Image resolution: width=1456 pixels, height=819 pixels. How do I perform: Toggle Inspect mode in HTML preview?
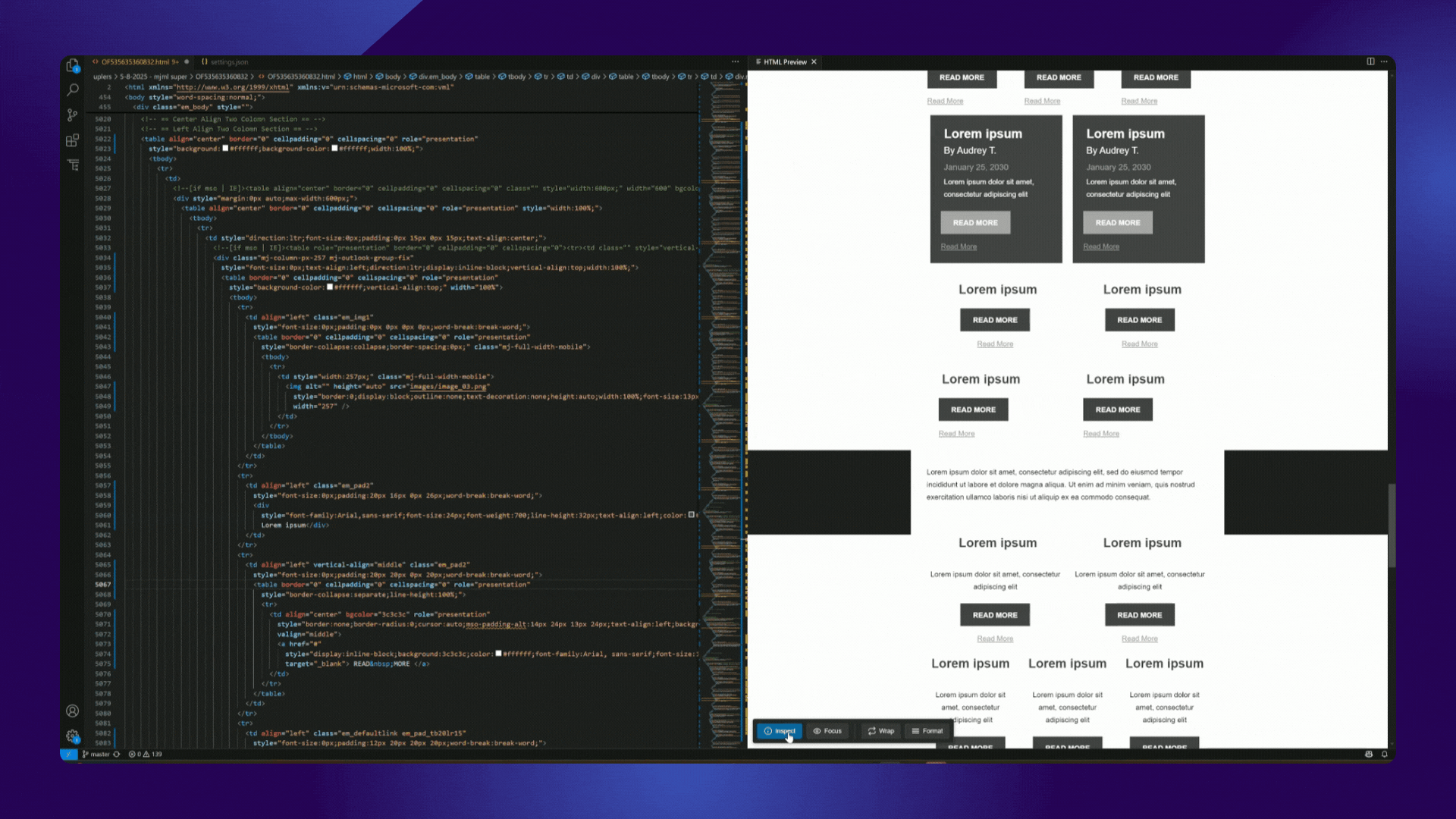point(779,730)
